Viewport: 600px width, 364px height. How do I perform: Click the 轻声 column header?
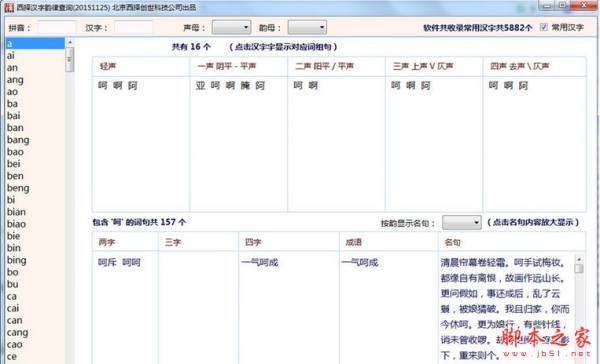[x=141, y=66]
